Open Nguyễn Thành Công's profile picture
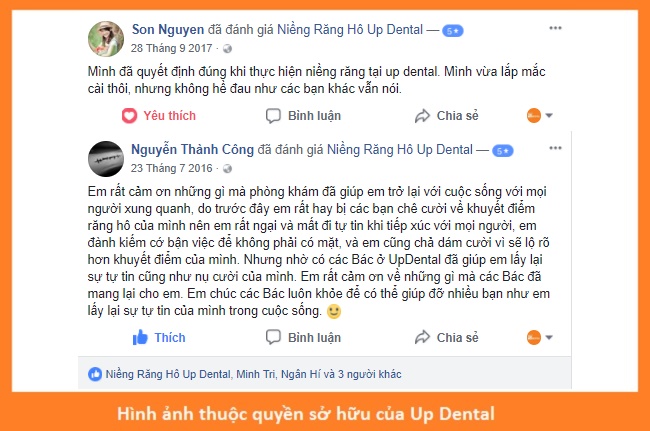 point(106,159)
